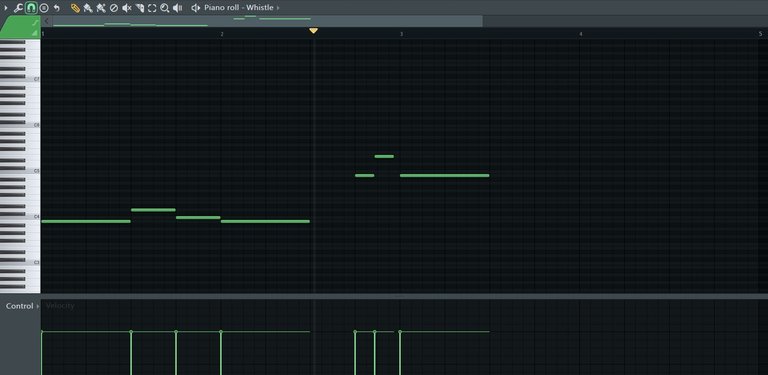Click the Control label
768x375 pixels.
click(x=20, y=306)
